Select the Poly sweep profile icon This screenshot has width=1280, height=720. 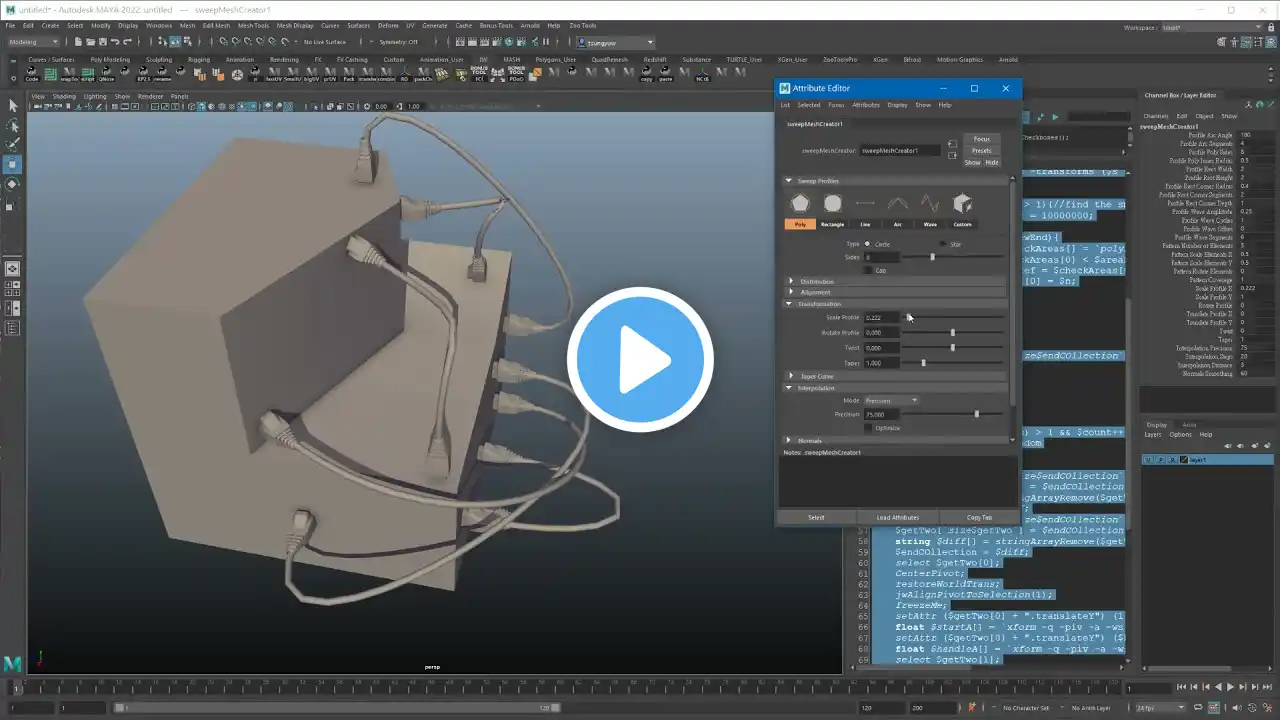click(x=800, y=204)
